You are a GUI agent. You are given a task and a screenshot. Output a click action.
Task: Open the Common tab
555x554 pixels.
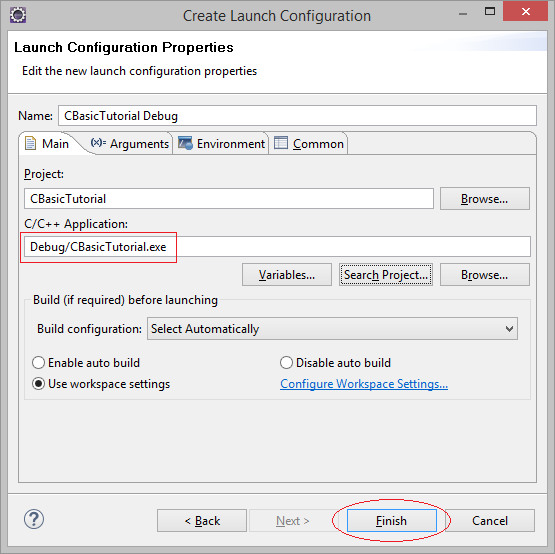pos(309,144)
